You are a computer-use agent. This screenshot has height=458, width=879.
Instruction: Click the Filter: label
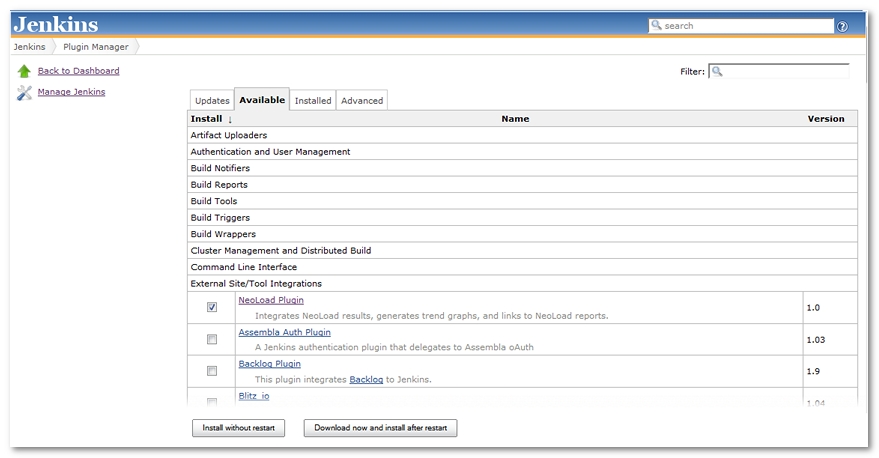[x=692, y=71]
